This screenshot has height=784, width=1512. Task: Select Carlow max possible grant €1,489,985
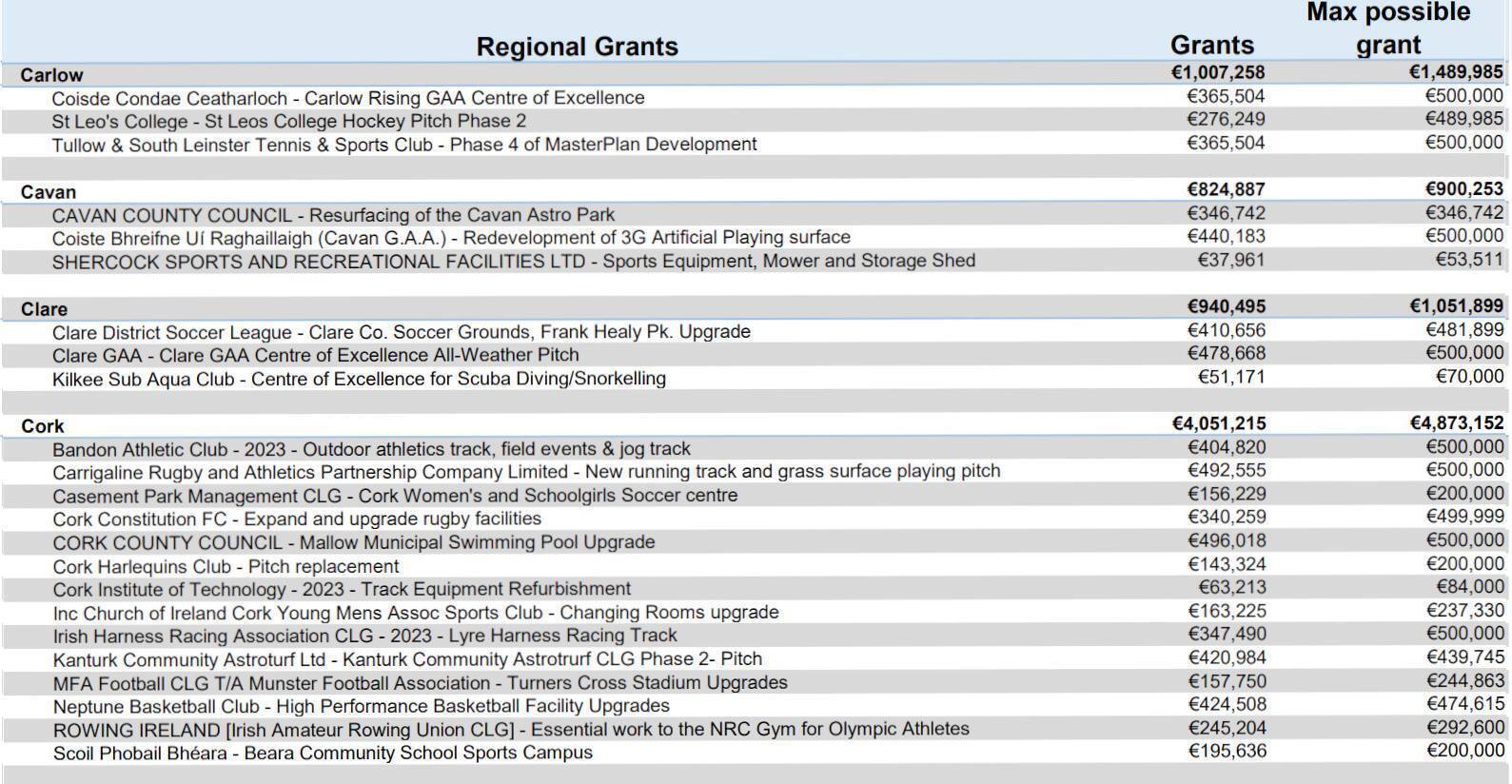point(1456,72)
